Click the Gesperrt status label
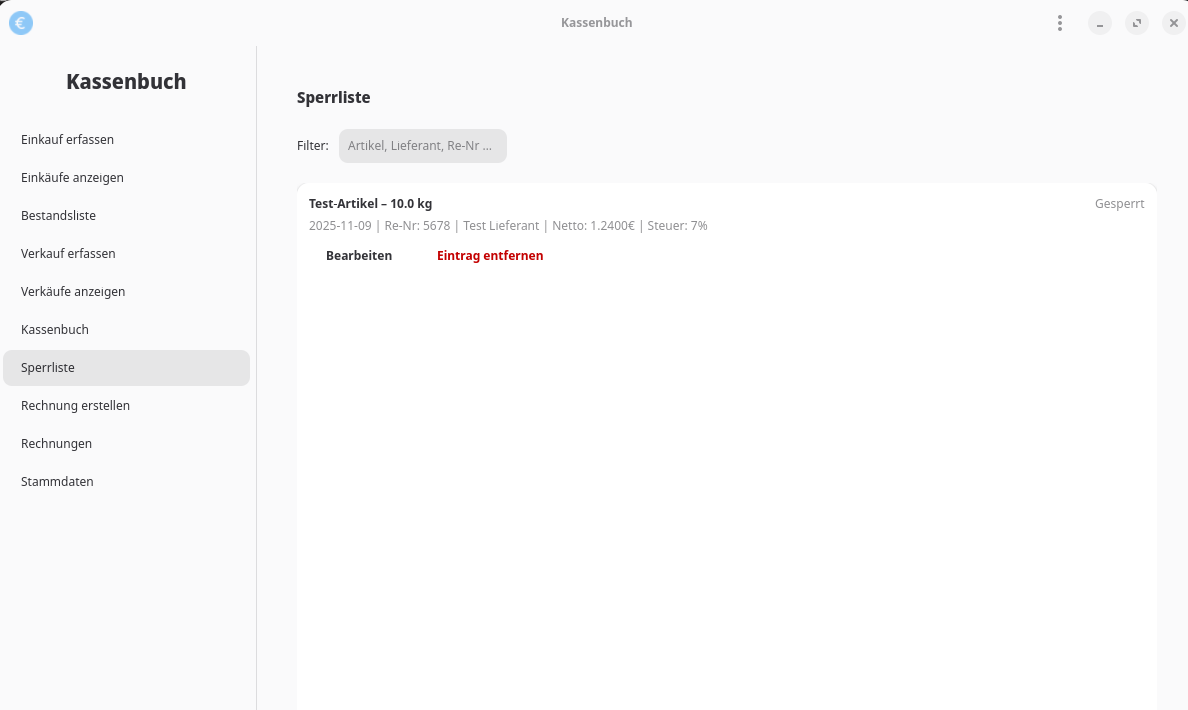 click(1119, 204)
